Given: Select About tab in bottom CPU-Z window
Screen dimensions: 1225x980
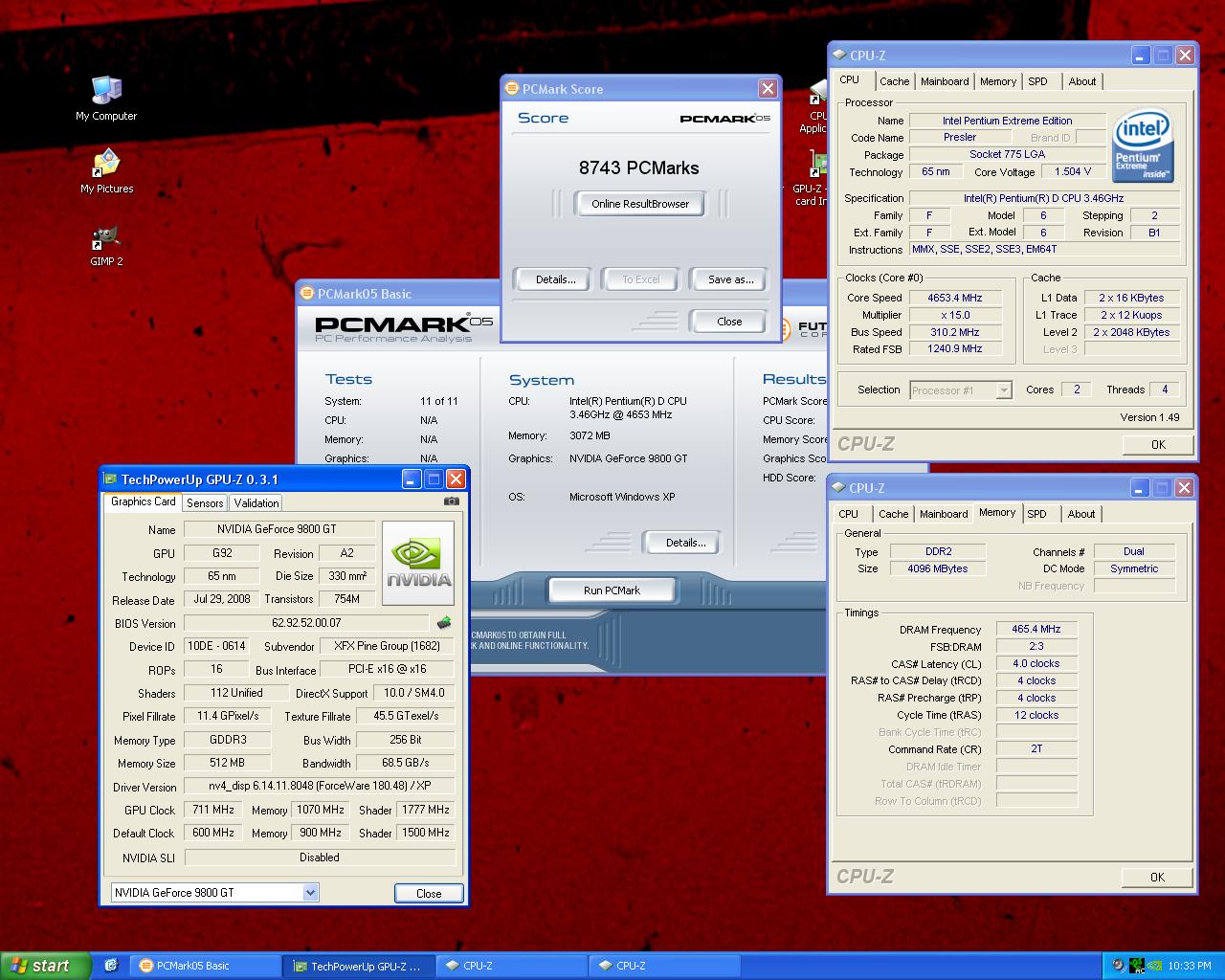Looking at the screenshot, I should (x=1081, y=514).
